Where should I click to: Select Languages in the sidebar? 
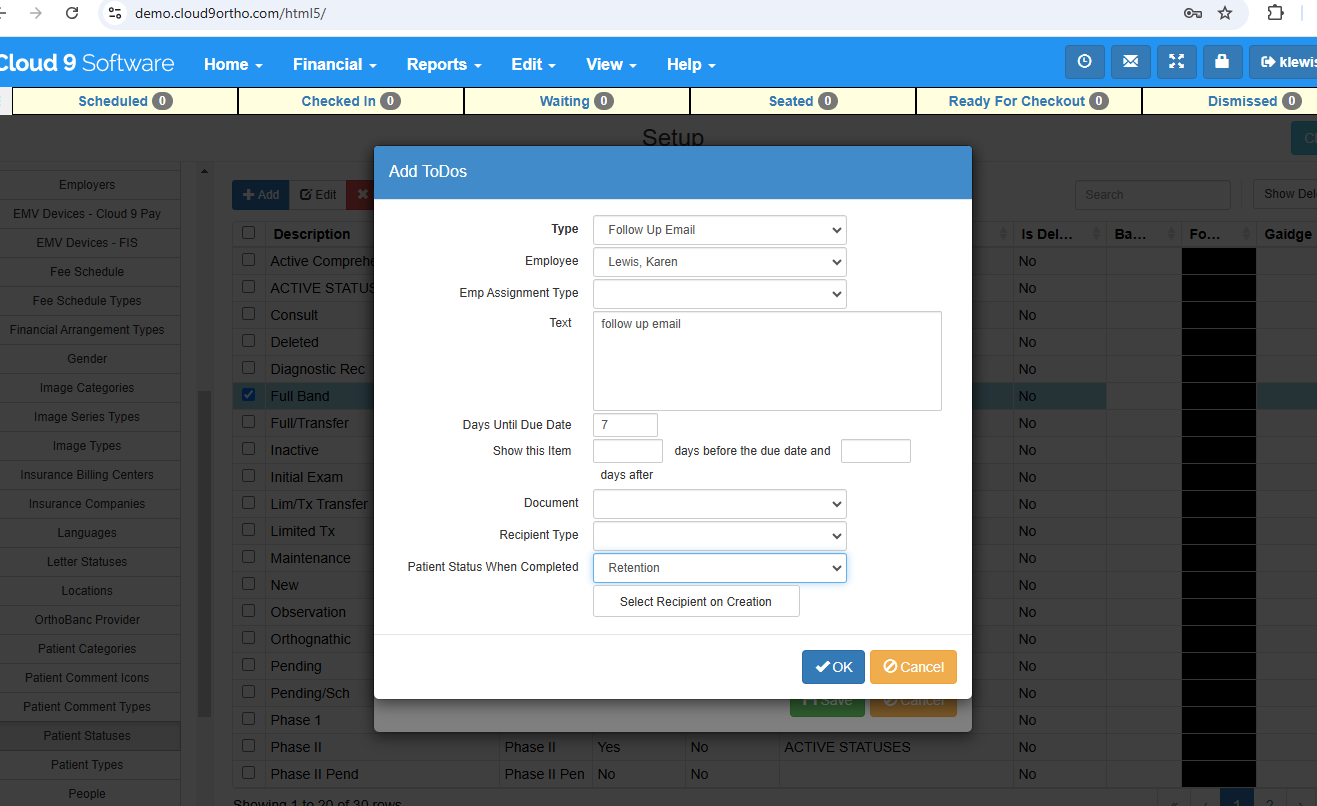pyautogui.click(x=87, y=533)
